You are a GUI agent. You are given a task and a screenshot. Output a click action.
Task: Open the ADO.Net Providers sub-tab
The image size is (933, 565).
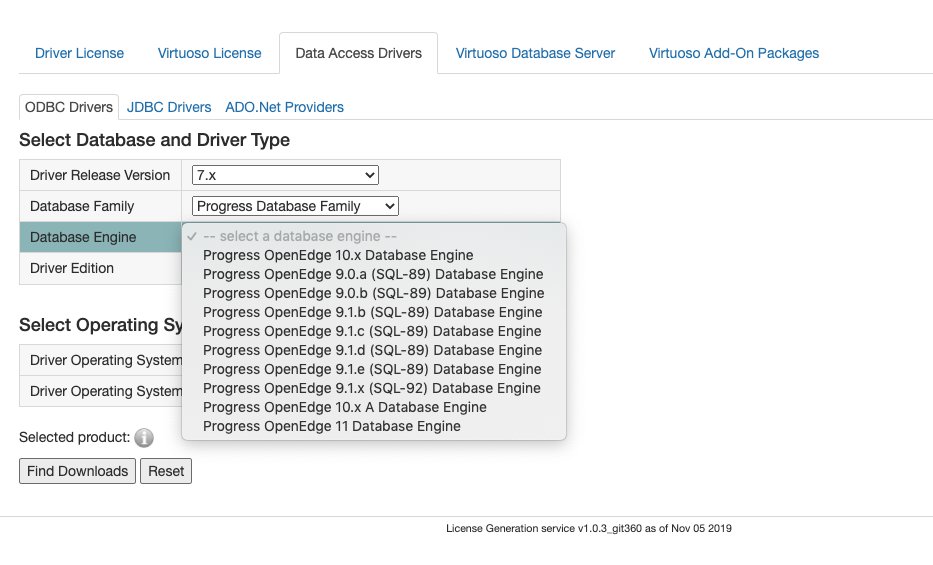(284, 107)
